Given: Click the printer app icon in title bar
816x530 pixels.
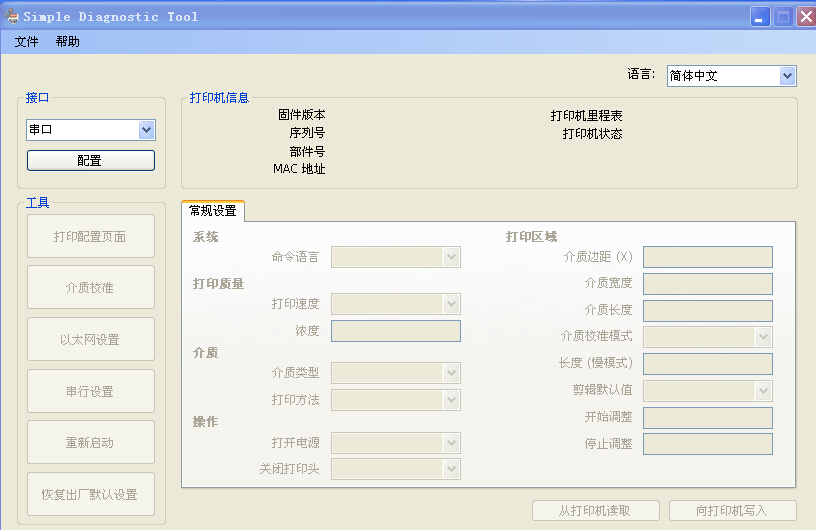Looking at the screenshot, I should pos(13,16).
